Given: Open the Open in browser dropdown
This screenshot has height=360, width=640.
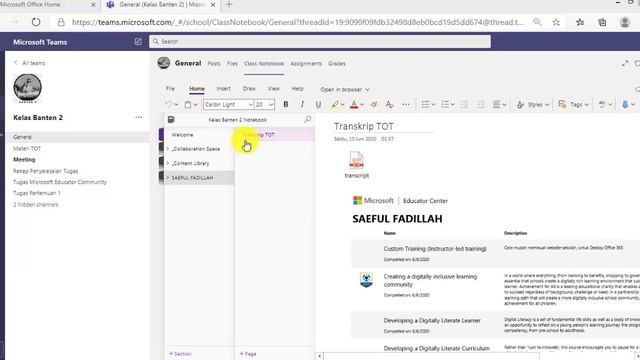Looking at the screenshot, I should pos(345,89).
